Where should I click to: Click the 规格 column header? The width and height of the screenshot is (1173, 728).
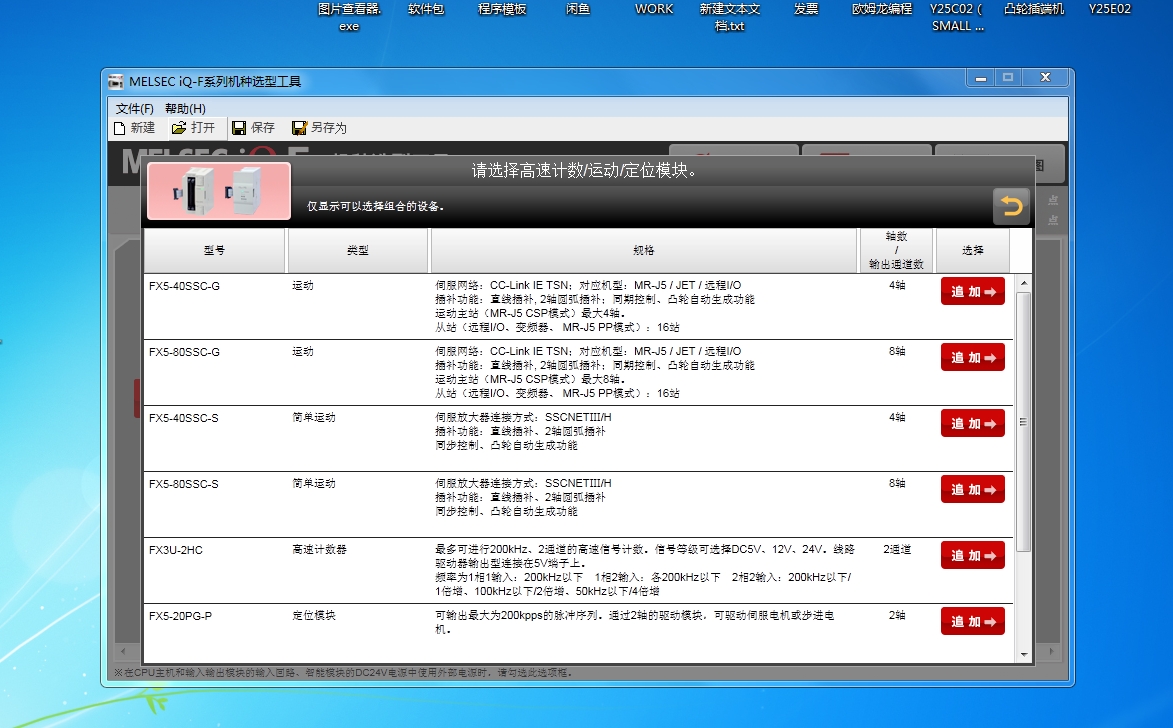pyautogui.click(x=643, y=251)
